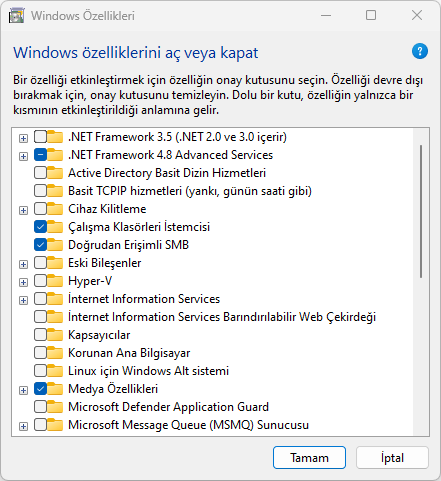Maximize the Windows Özellikleri window
This screenshot has height=481, width=441.
[x=371, y=15]
